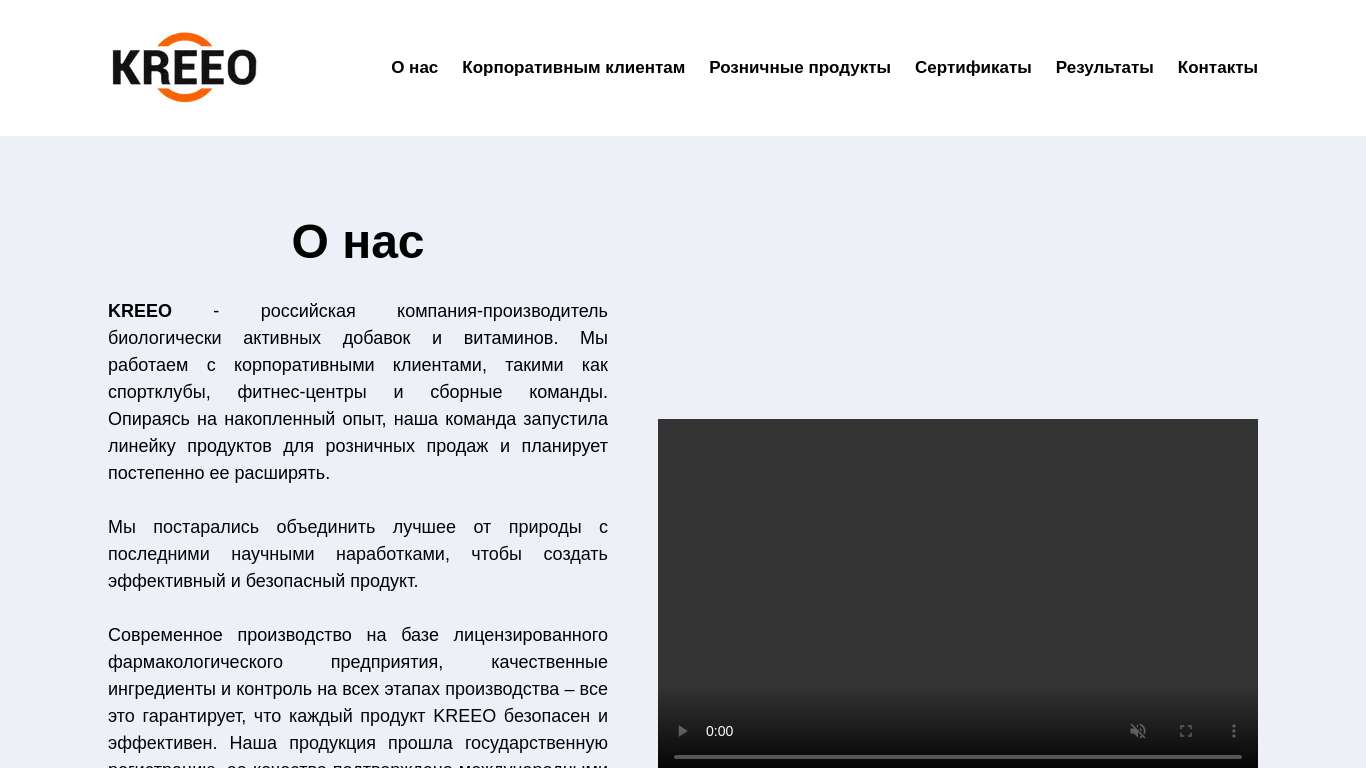The width and height of the screenshot is (1366, 768).
Task: Click the play triangle in the video controls
Action: tap(683, 731)
